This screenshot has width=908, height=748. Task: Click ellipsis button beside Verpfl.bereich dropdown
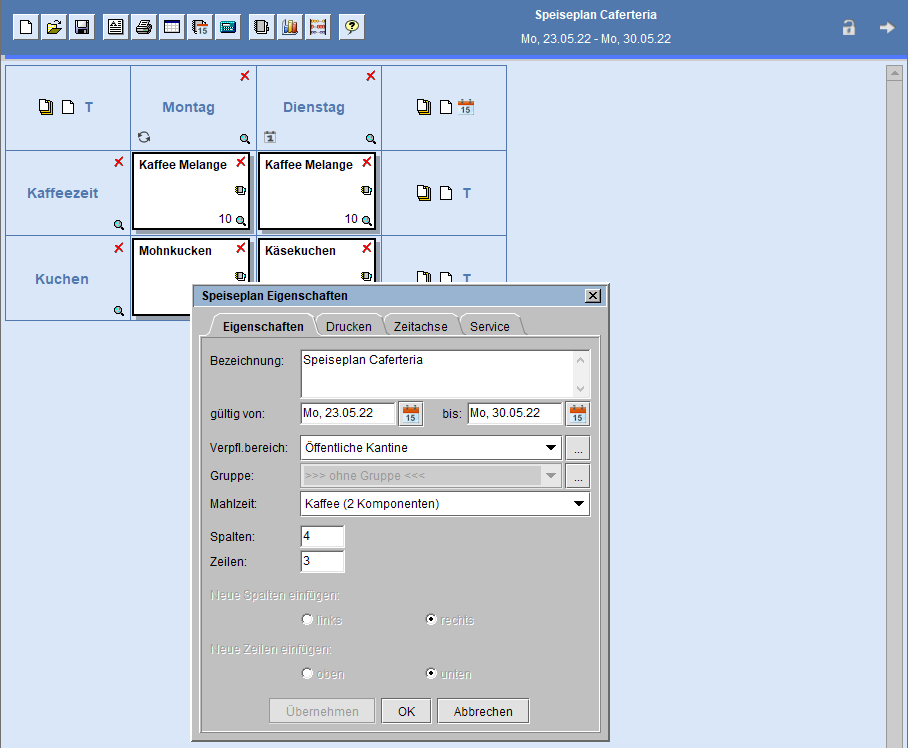coord(577,448)
